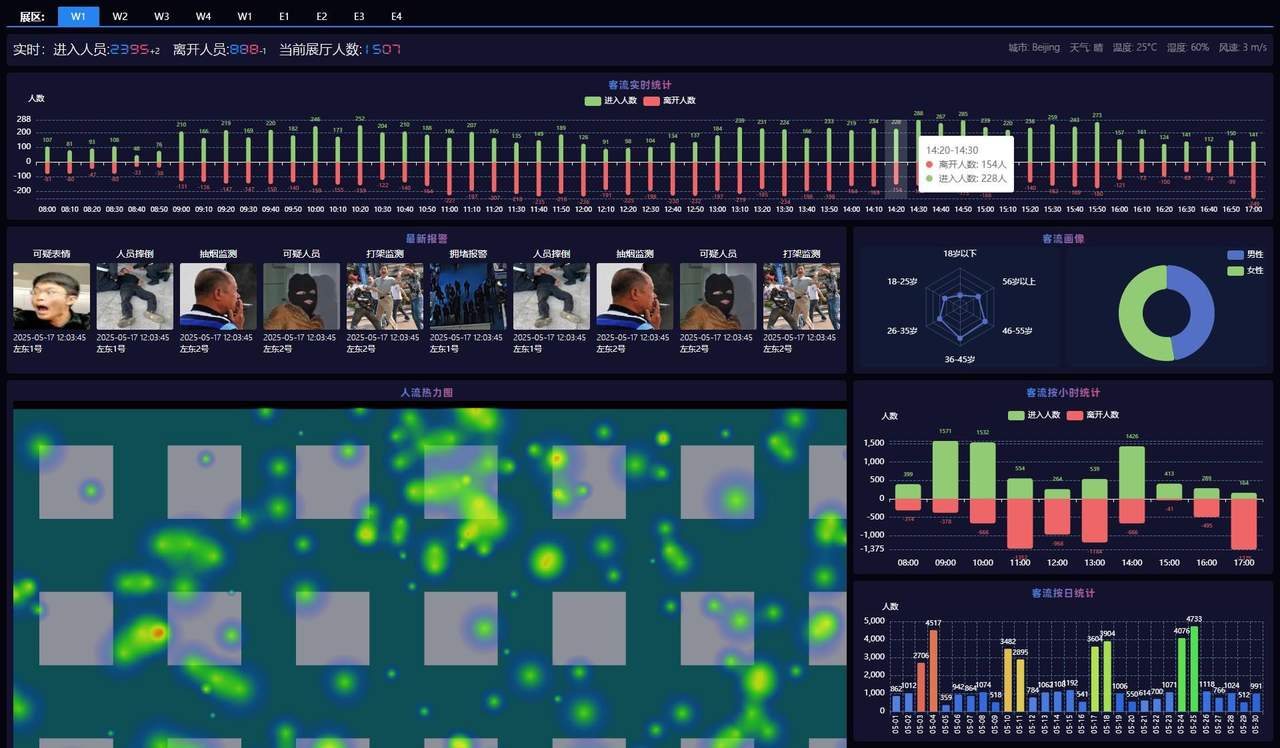Toggle the 男性 legend in 客流画像

point(1246,255)
